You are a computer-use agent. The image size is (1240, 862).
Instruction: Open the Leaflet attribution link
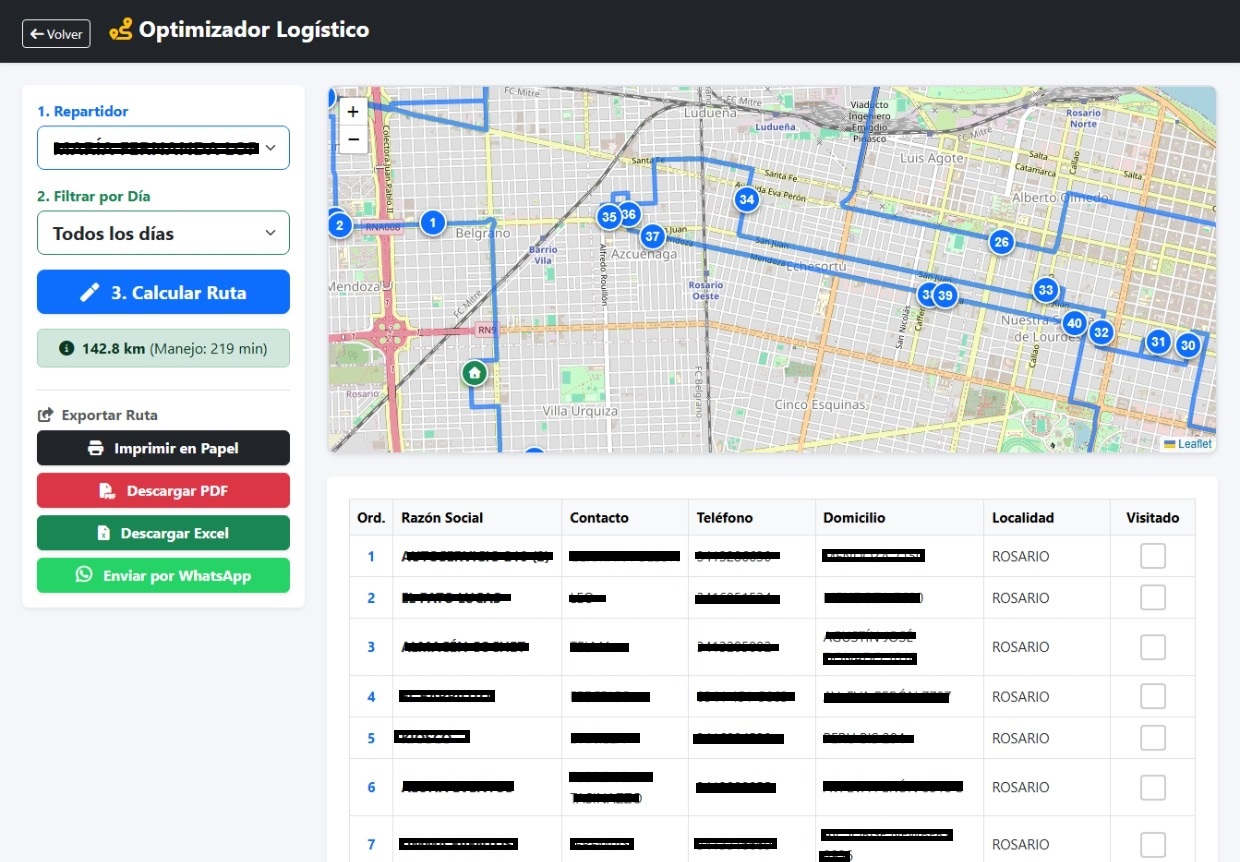click(x=1194, y=444)
